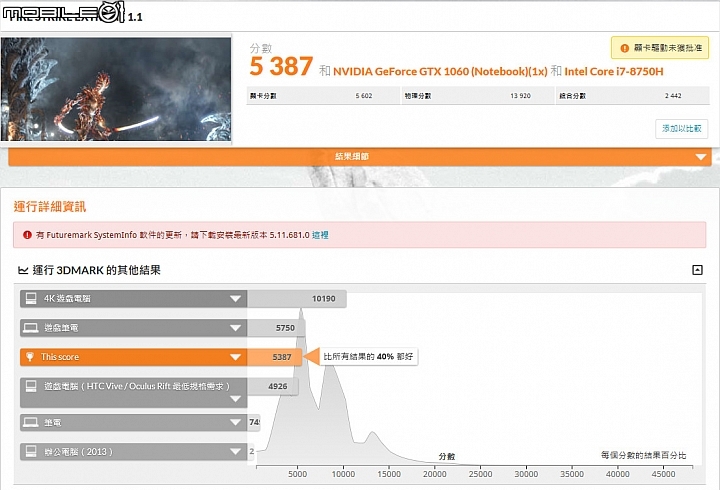The image size is (720, 490).
Task: Open the Fire Strike scene thumbnail
Action: [116, 89]
